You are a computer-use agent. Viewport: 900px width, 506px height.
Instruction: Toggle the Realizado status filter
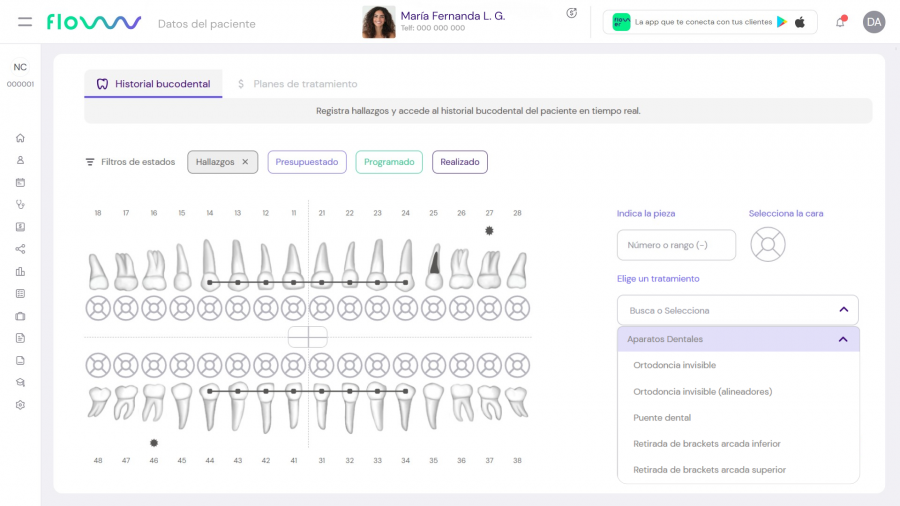tap(460, 162)
